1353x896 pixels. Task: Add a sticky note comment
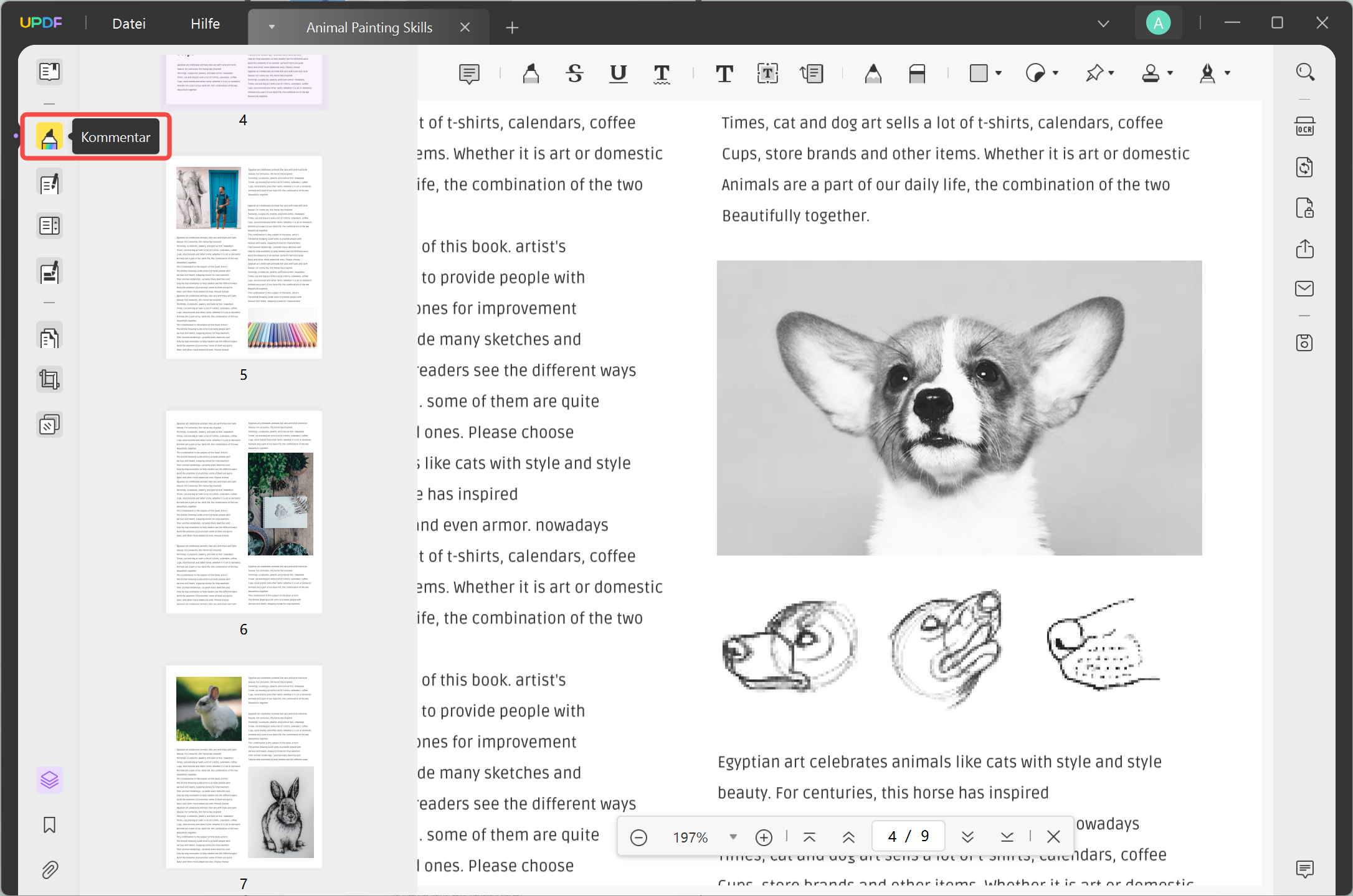[469, 73]
